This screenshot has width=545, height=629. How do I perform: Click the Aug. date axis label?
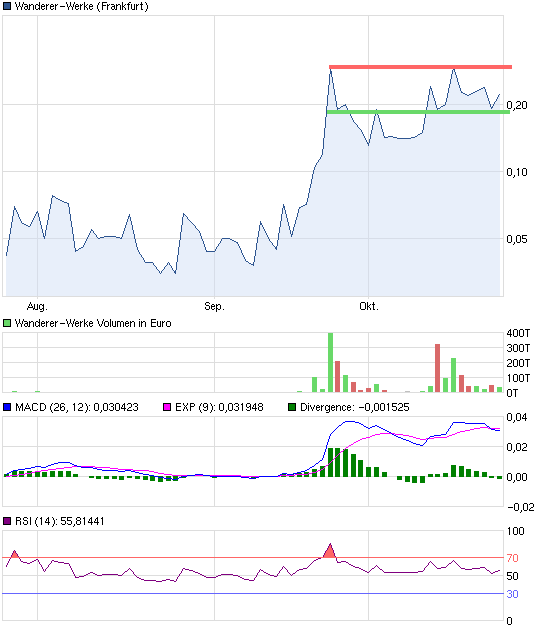pos(37,306)
